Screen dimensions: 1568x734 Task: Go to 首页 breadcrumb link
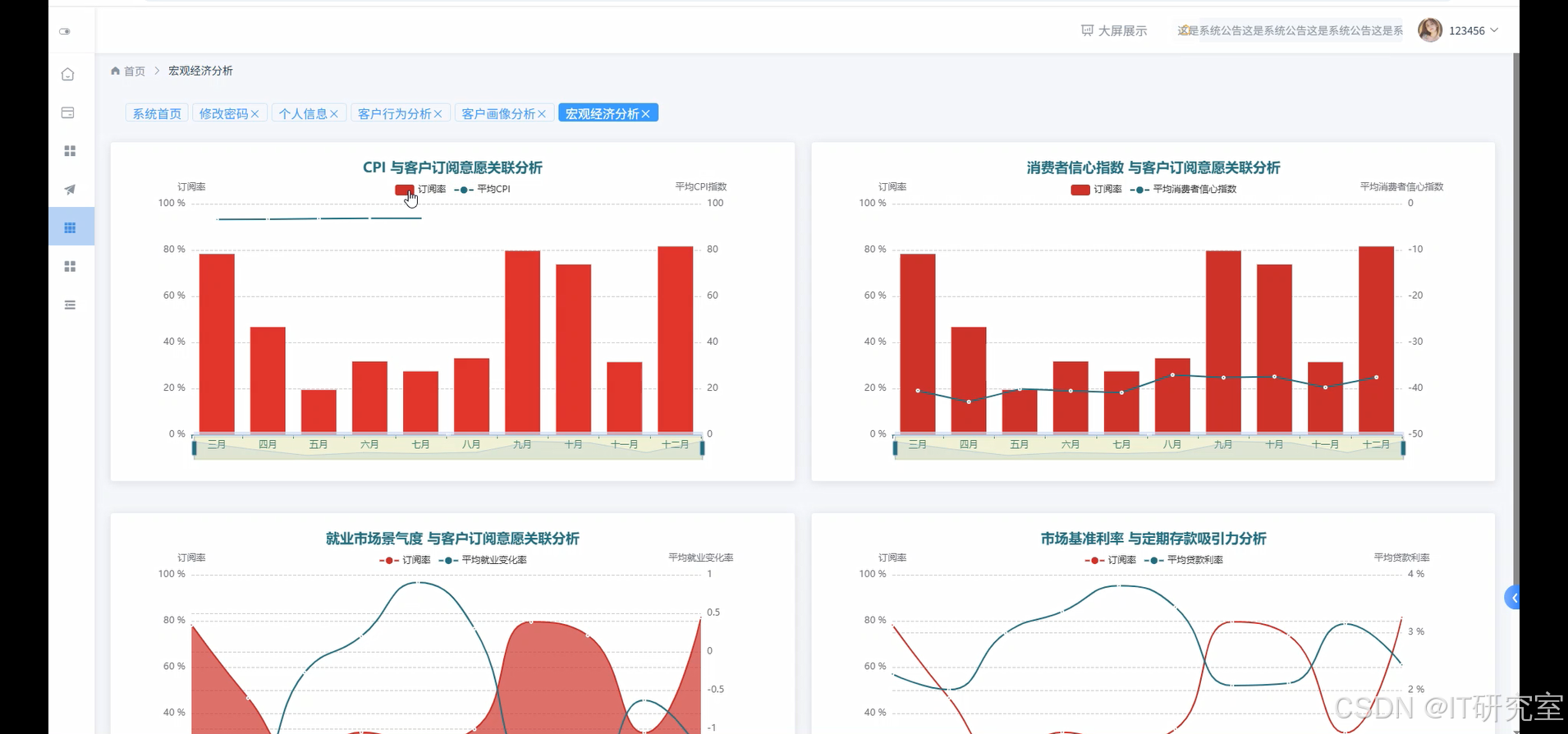pyautogui.click(x=135, y=71)
